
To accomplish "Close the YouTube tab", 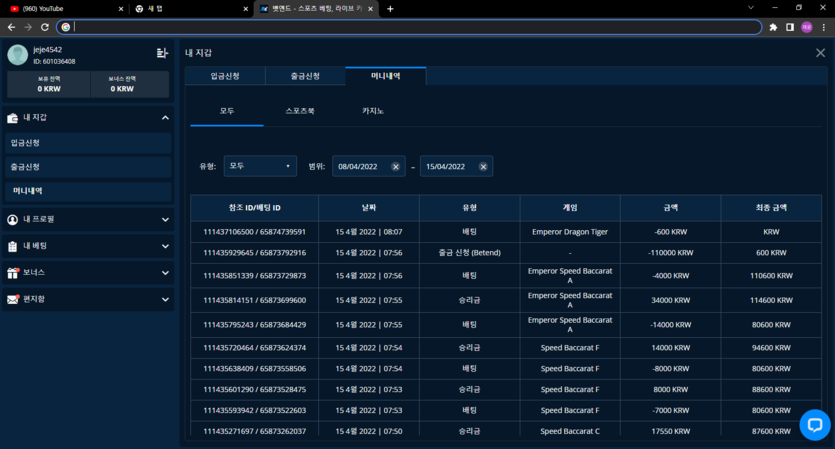I will 121,9.
